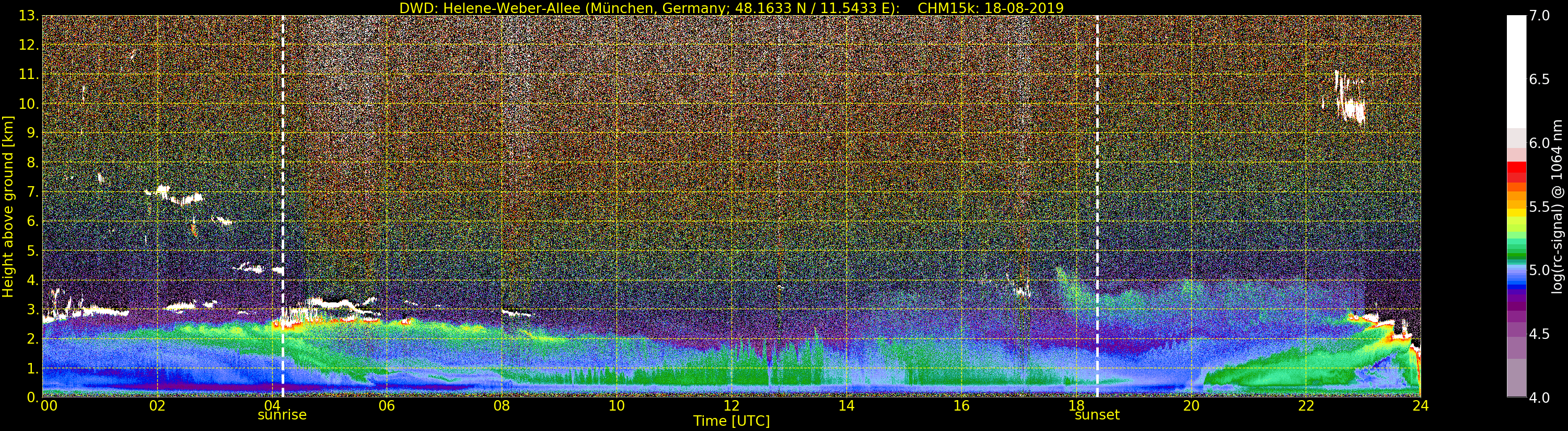The width and height of the screenshot is (1568, 431).
Task: Click the 'Height above ground [km]' axis label
Action: tap(8, 206)
